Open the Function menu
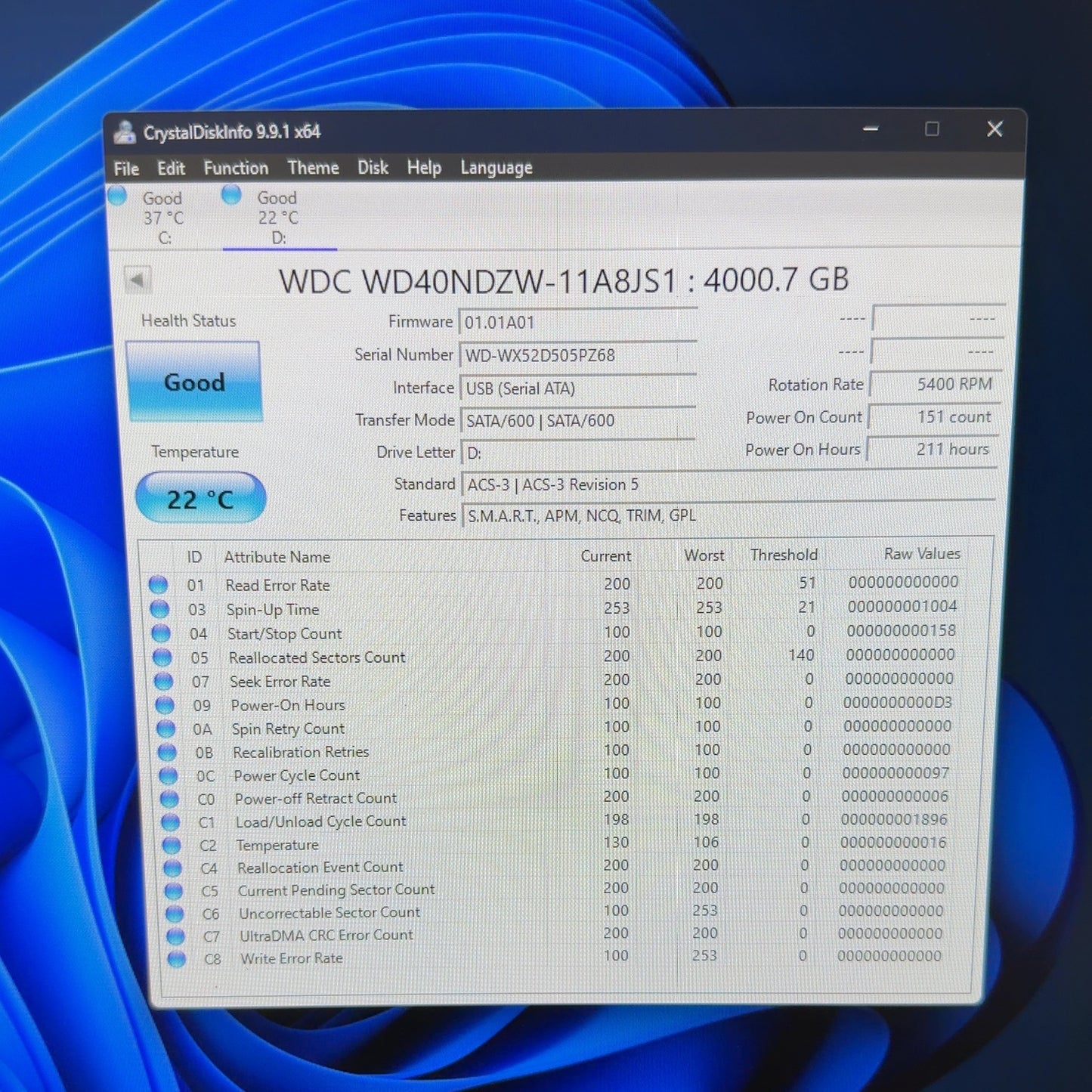The height and width of the screenshot is (1092, 1092). [x=236, y=168]
